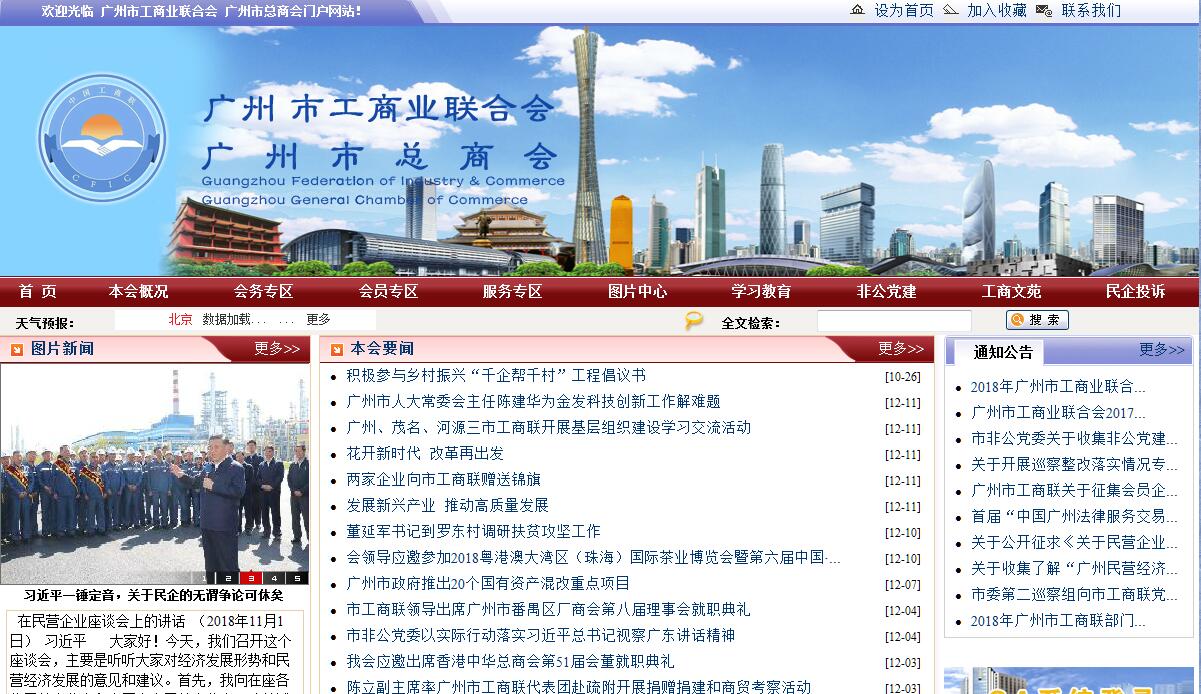Expand 更多>> in 通知公告 panel
The height and width of the screenshot is (694, 1201).
click(x=1161, y=350)
